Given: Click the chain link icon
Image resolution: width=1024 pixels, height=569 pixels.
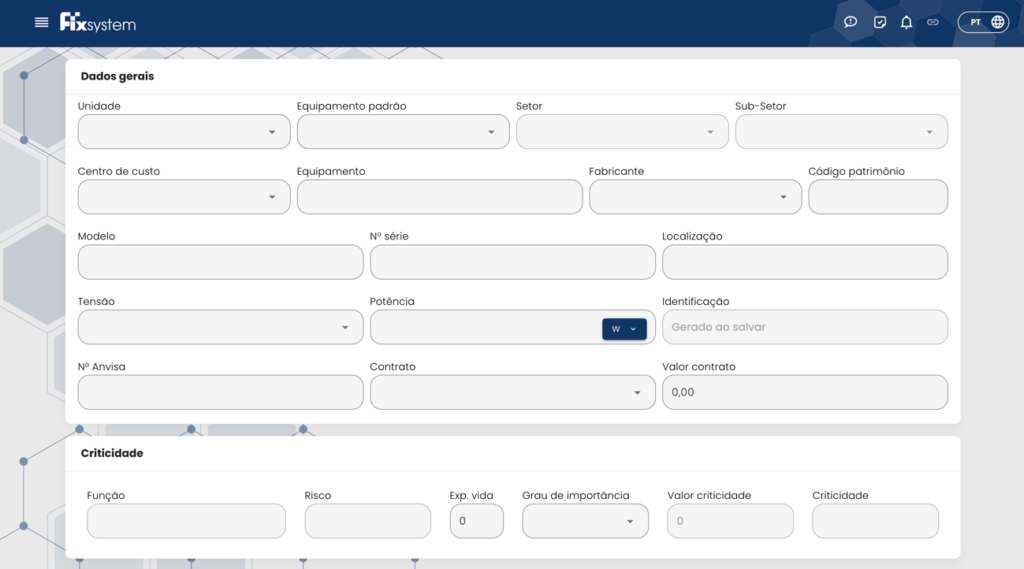Looking at the screenshot, I should click(x=933, y=22).
